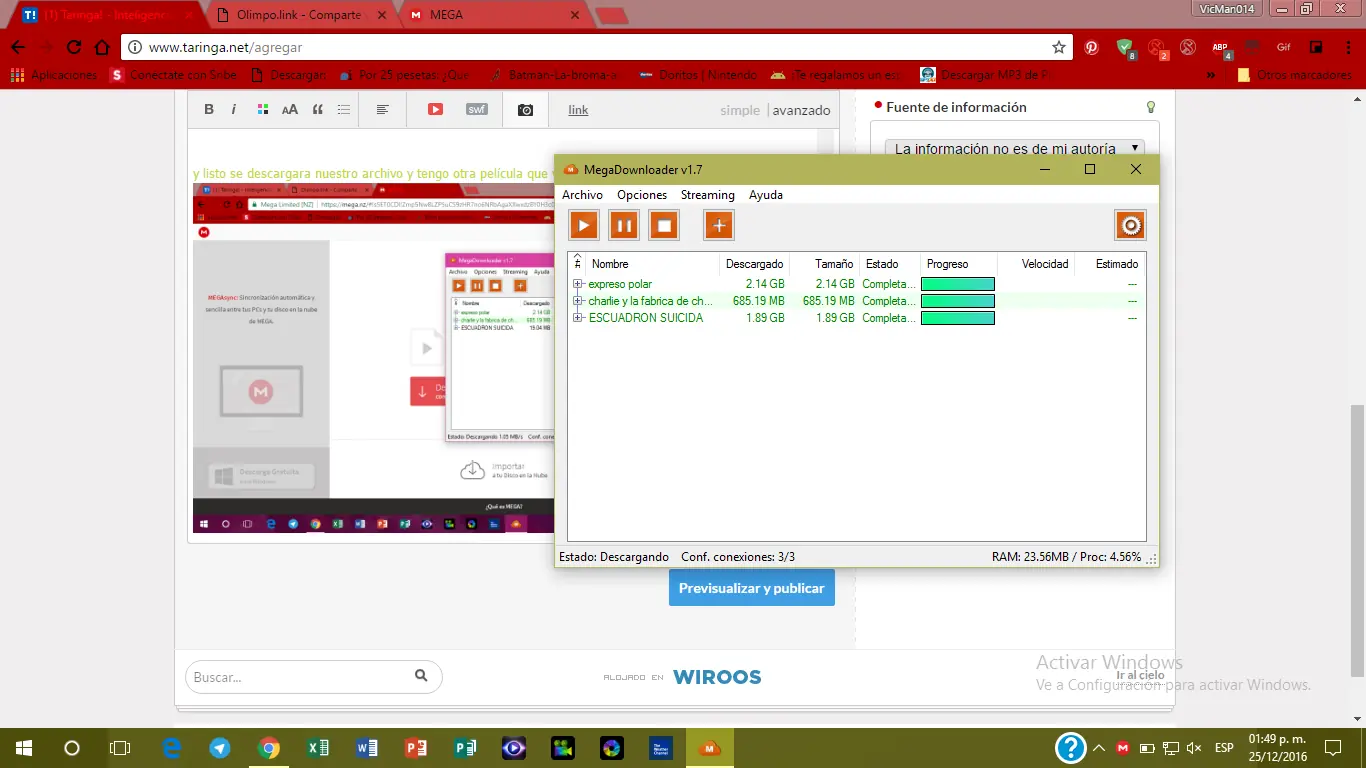Open the Windows Start menu
The width and height of the screenshot is (1366, 768).
24,748
